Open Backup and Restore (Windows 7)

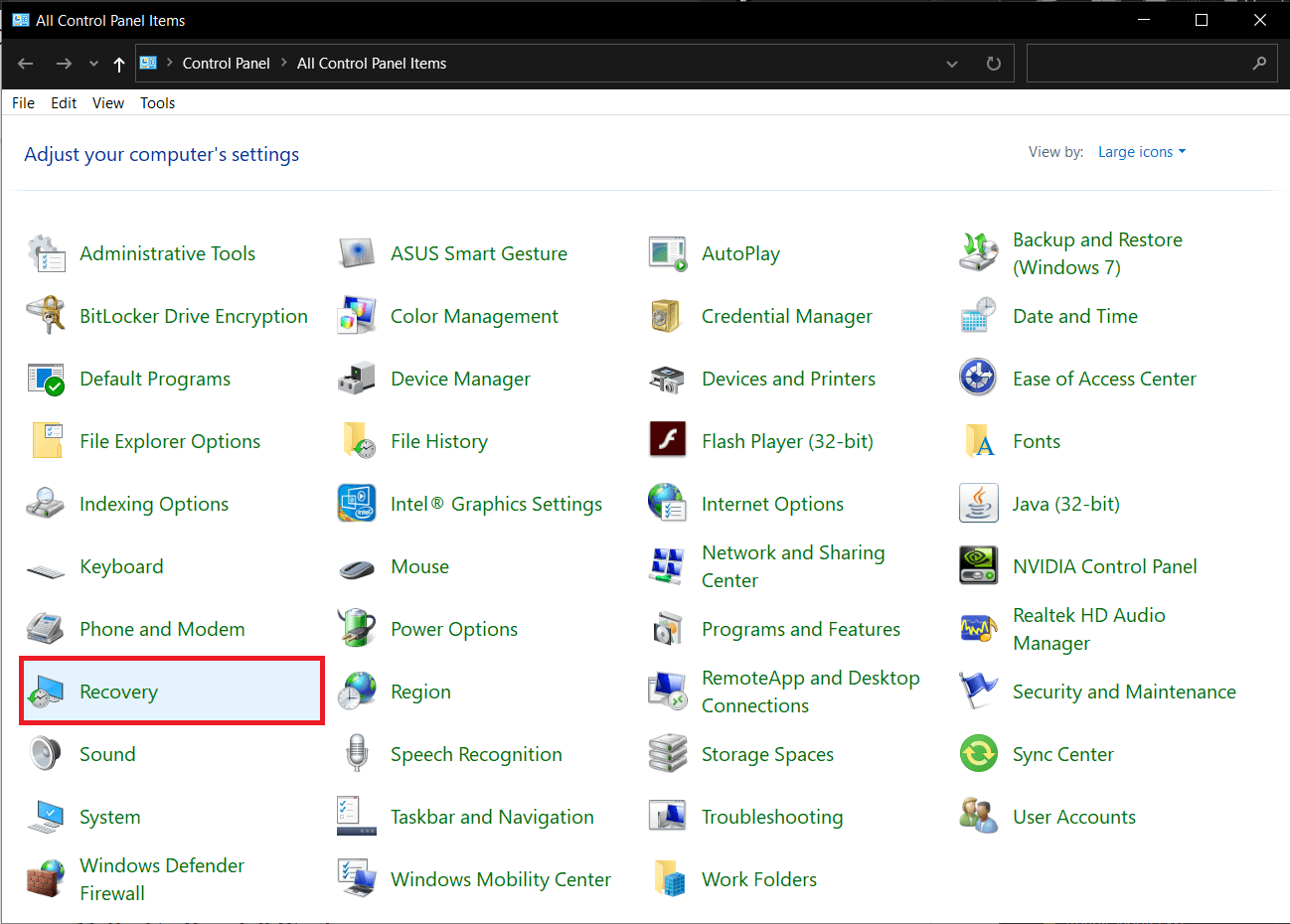tap(1097, 253)
